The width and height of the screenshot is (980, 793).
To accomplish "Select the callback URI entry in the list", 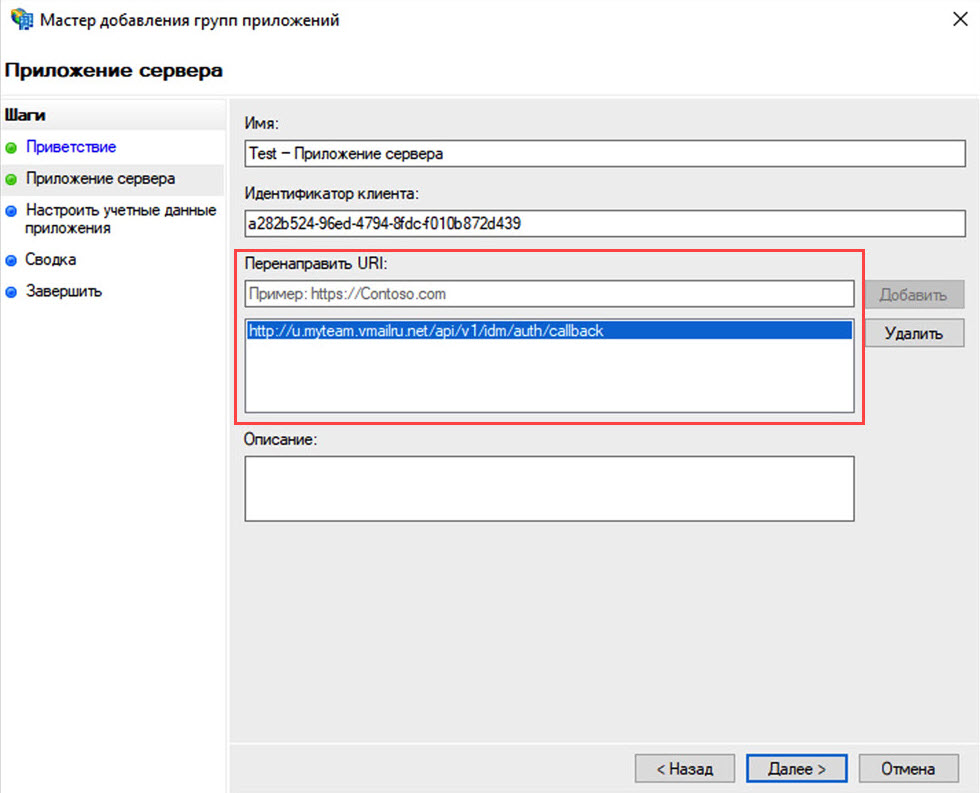I will click(425, 331).
